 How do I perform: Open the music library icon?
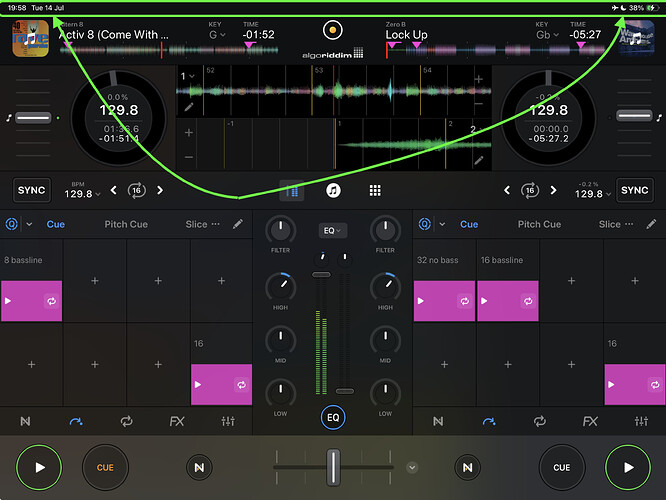333,190
